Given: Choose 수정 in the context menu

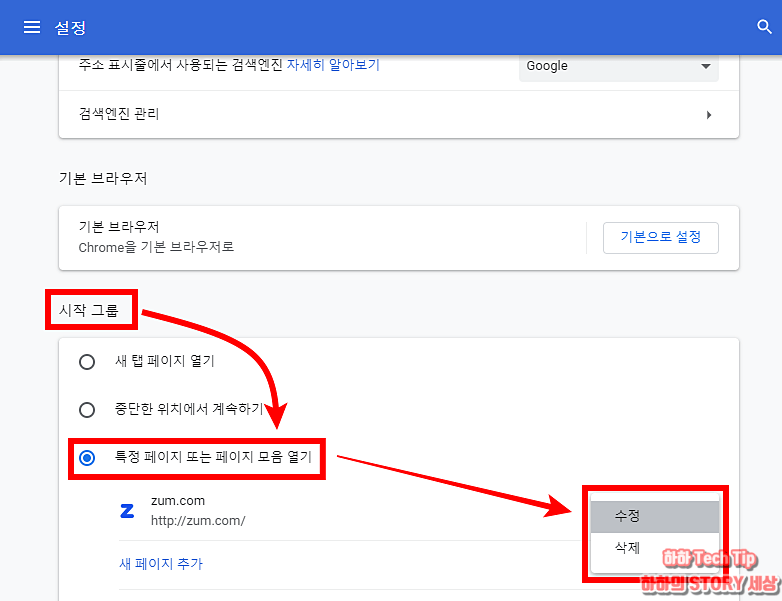Looking at the screenshot, I should [x=654, y=516].
